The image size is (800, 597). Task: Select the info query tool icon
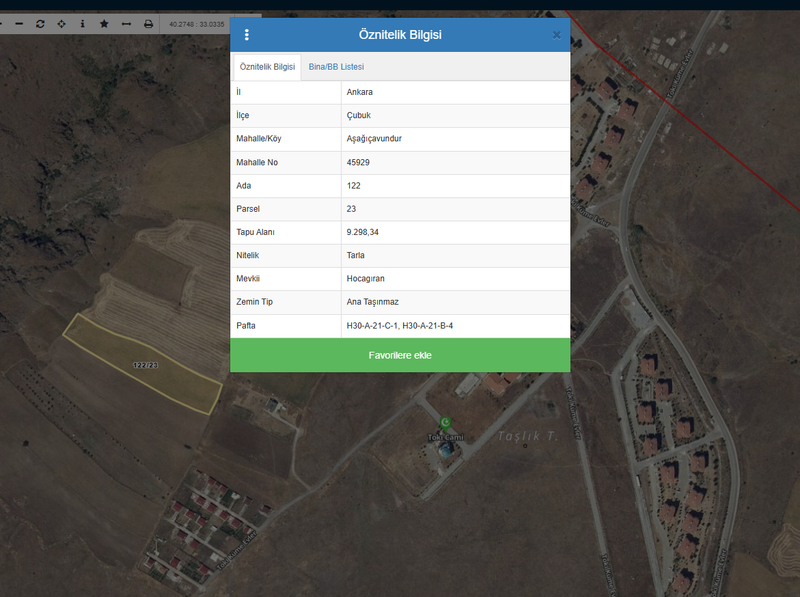pos(82,23)
